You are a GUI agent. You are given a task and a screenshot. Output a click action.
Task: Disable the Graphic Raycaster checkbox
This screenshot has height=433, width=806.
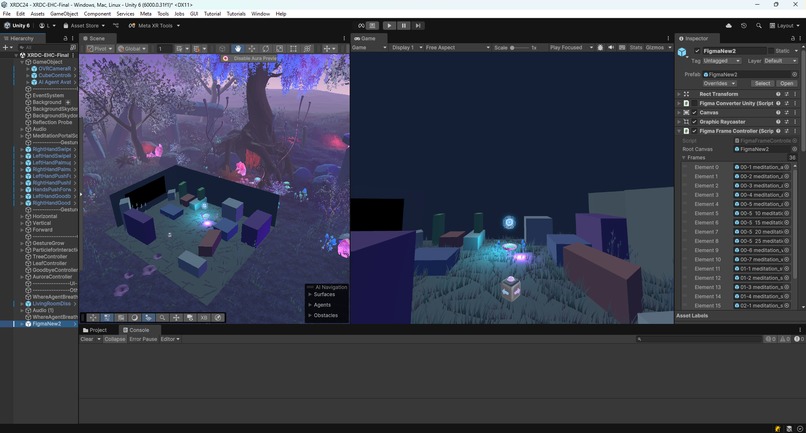click(694, 122)
